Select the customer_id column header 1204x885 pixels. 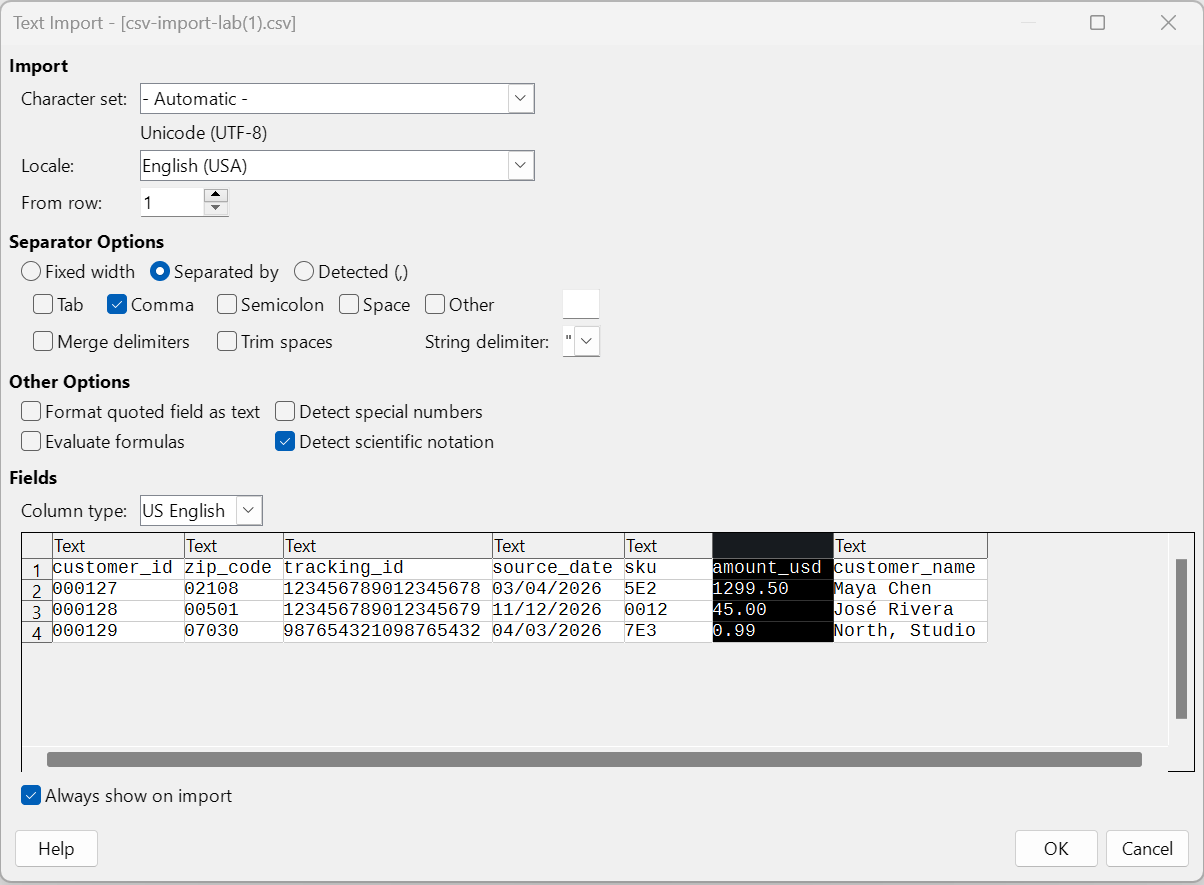click(x=118, y=546)
